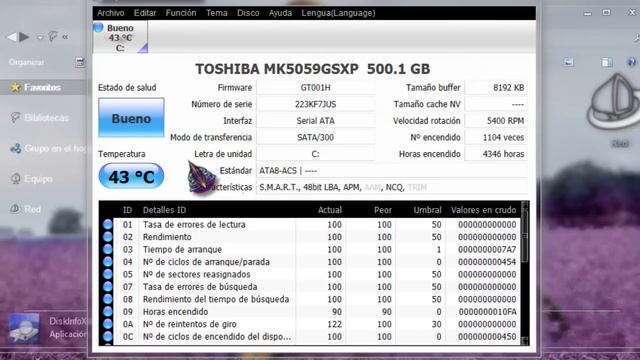Click the Interfaz field Serial ATA

tap(316, 121)
